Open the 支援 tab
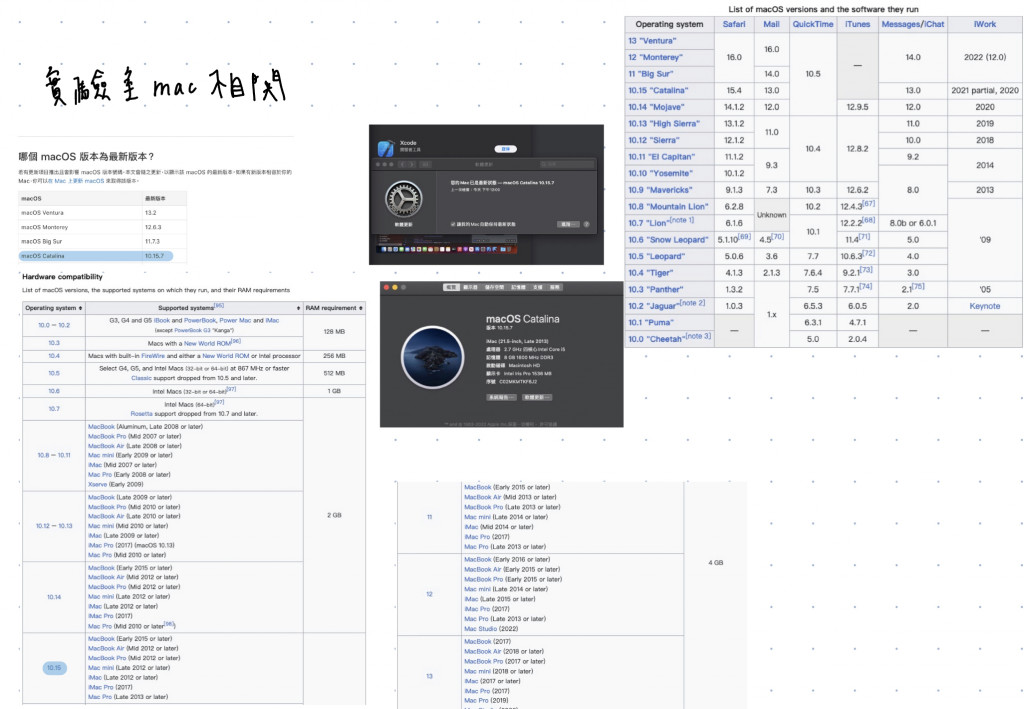1024x709 pixels. 537,287
